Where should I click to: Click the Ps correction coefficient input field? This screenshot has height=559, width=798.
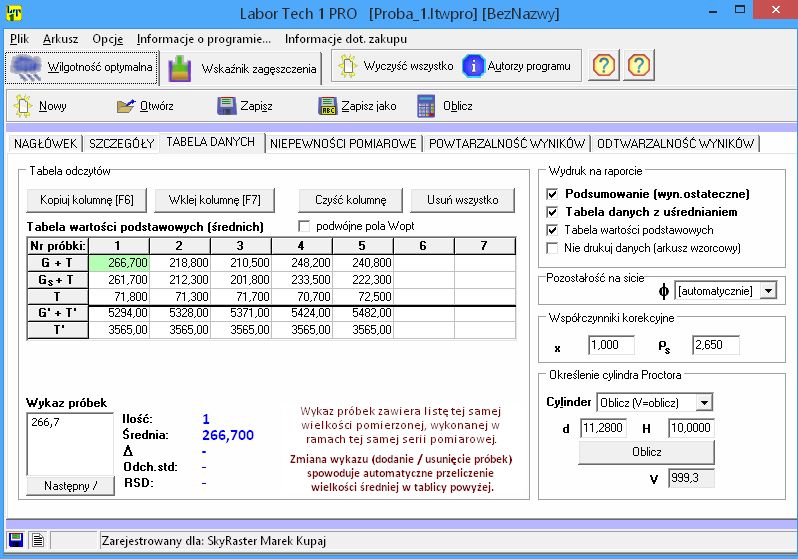pyautogui.click(x=714, y=345)
